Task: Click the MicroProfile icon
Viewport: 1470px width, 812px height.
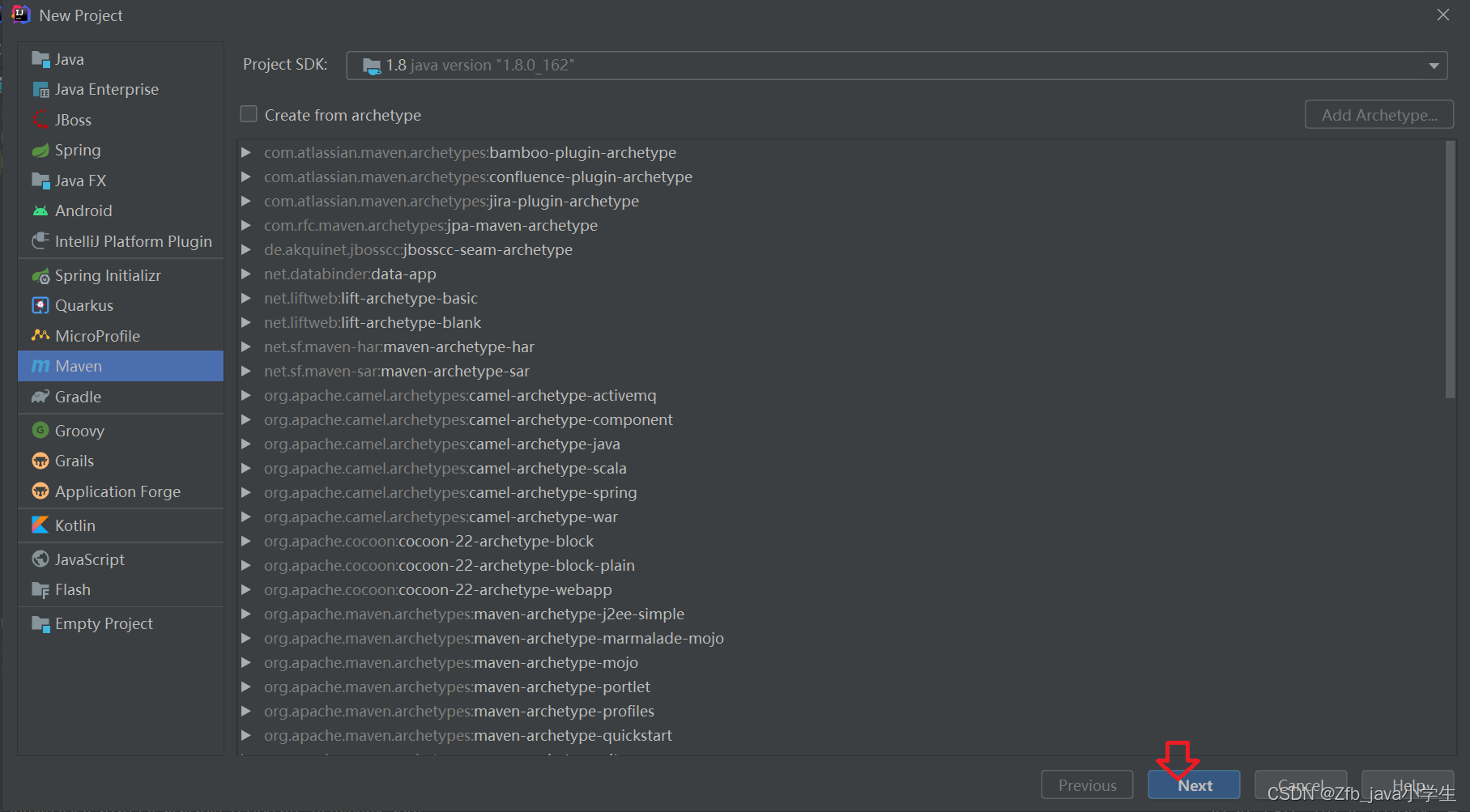Action: coord(40,336)
